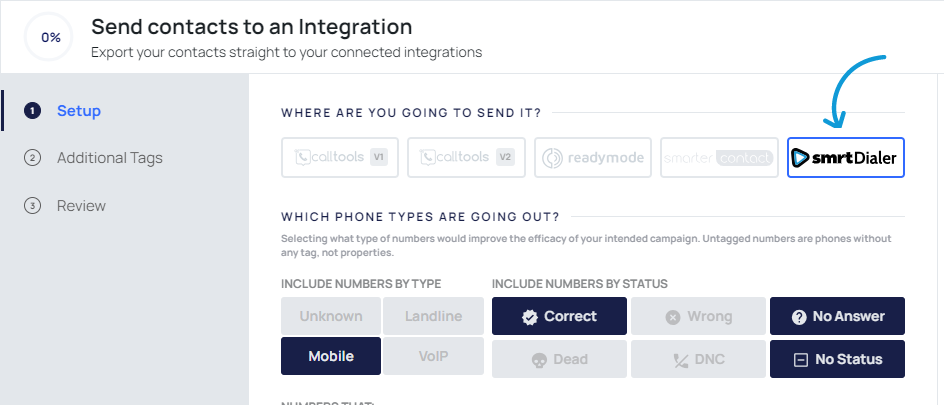Pick the smarter contact integration
944x405 pixels.
(719, 158)
